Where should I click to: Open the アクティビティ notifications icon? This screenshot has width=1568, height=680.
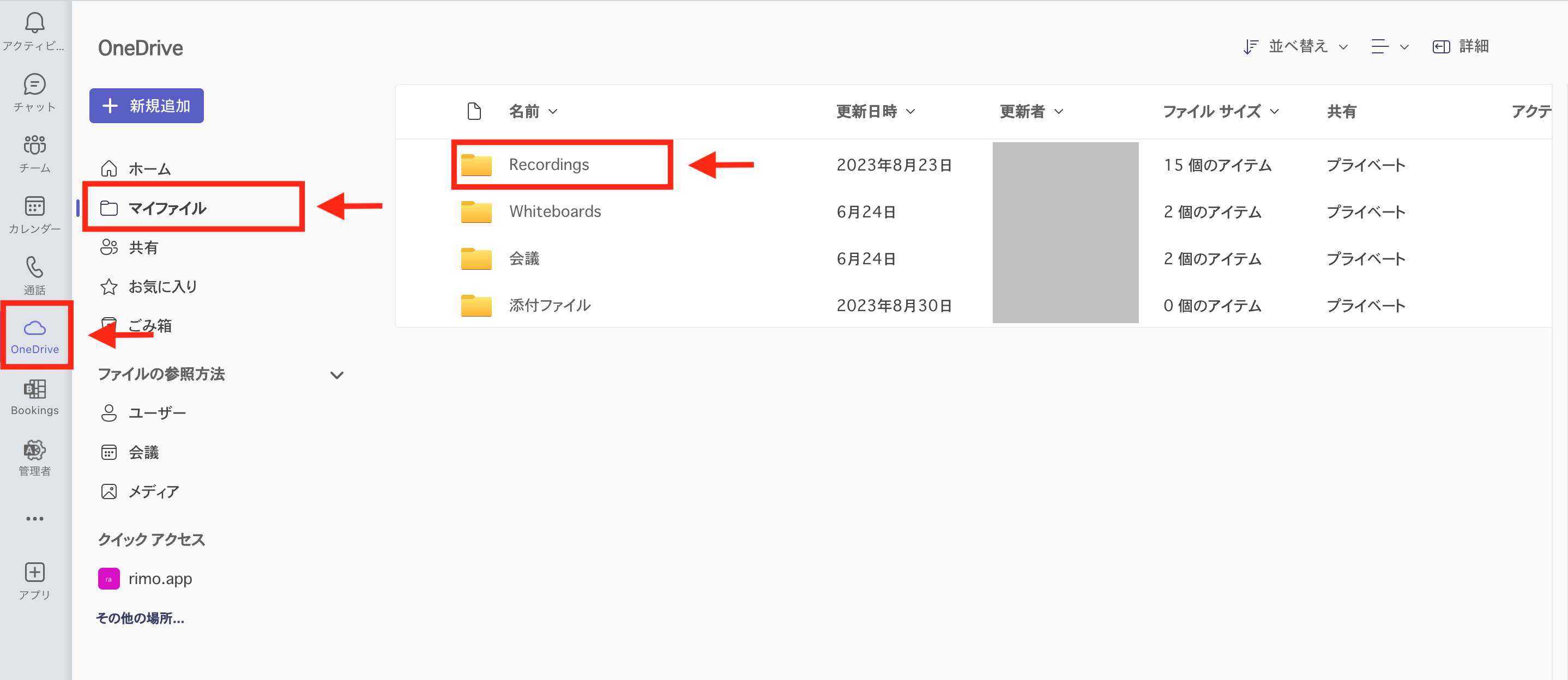35,31
